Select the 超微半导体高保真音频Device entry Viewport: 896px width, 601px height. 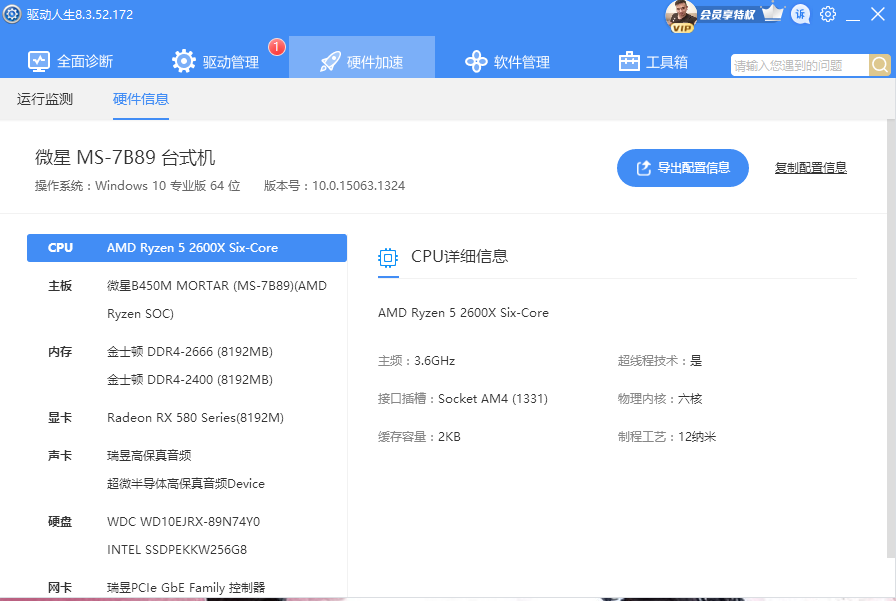click(x=186, y=484)
